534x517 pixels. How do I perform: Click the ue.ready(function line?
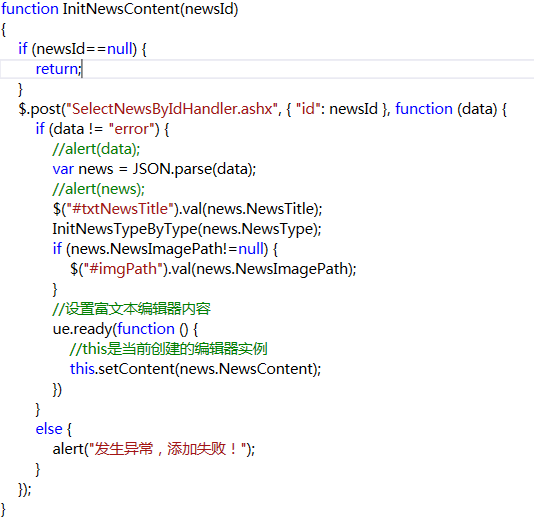[x=125, y=329]
